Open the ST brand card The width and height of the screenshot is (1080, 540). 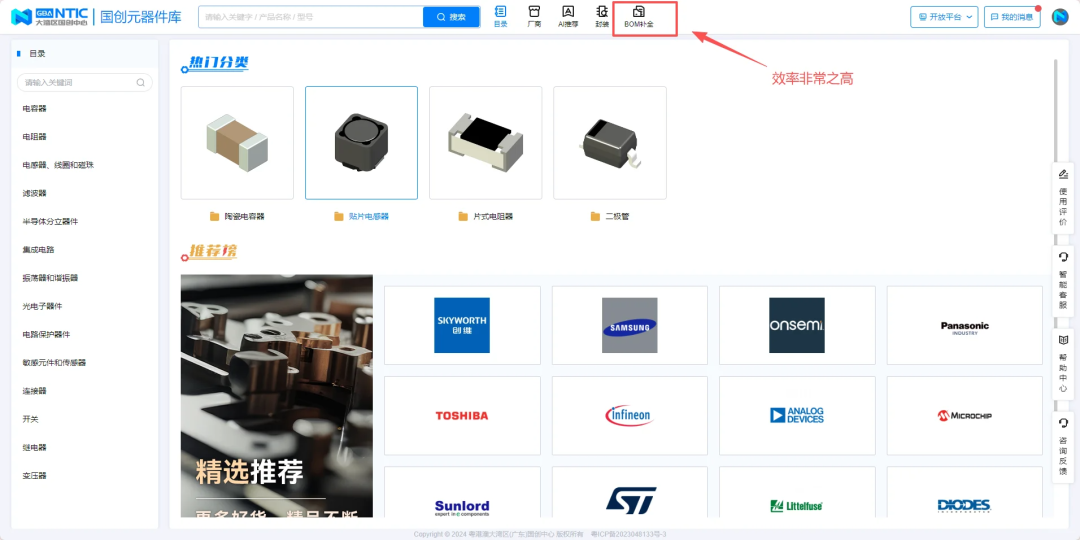(630, 492)
